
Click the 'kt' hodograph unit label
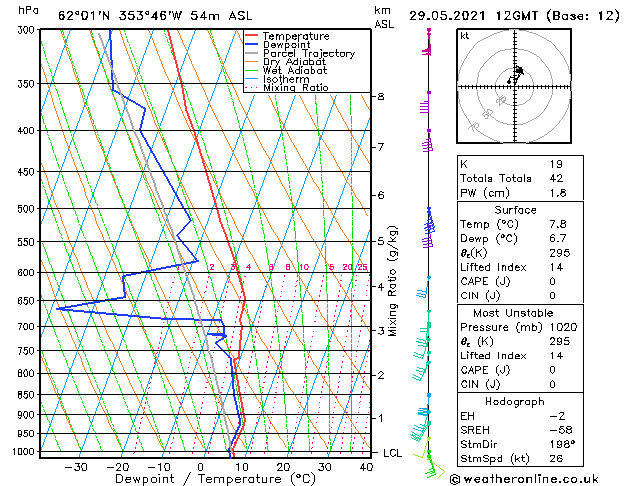tap(465, 36)
